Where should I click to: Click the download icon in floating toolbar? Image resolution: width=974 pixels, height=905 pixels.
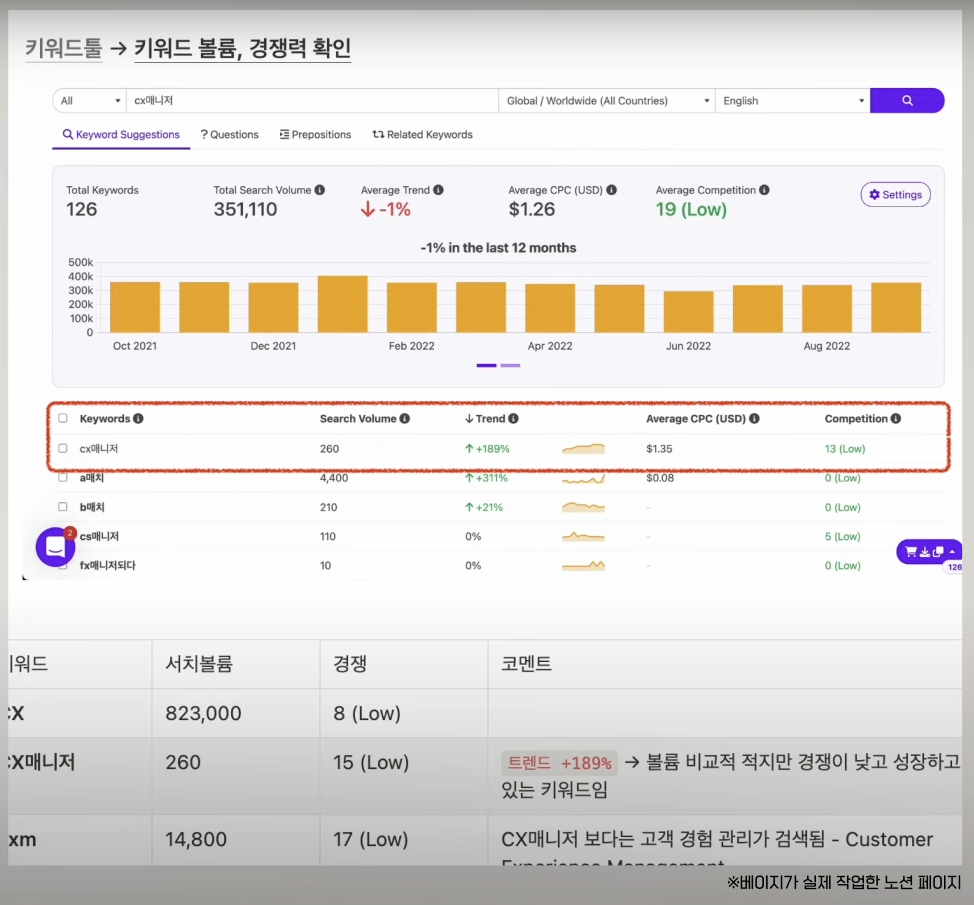[x=925, y=552]
